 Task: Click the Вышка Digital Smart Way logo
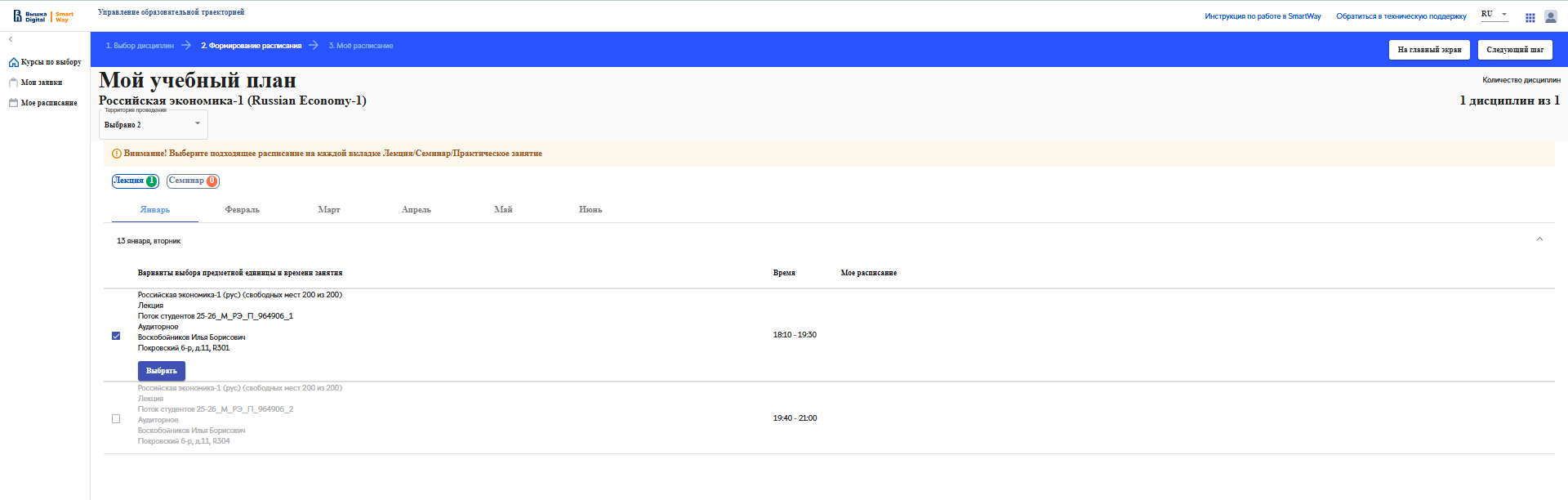[x=43, y=16]
